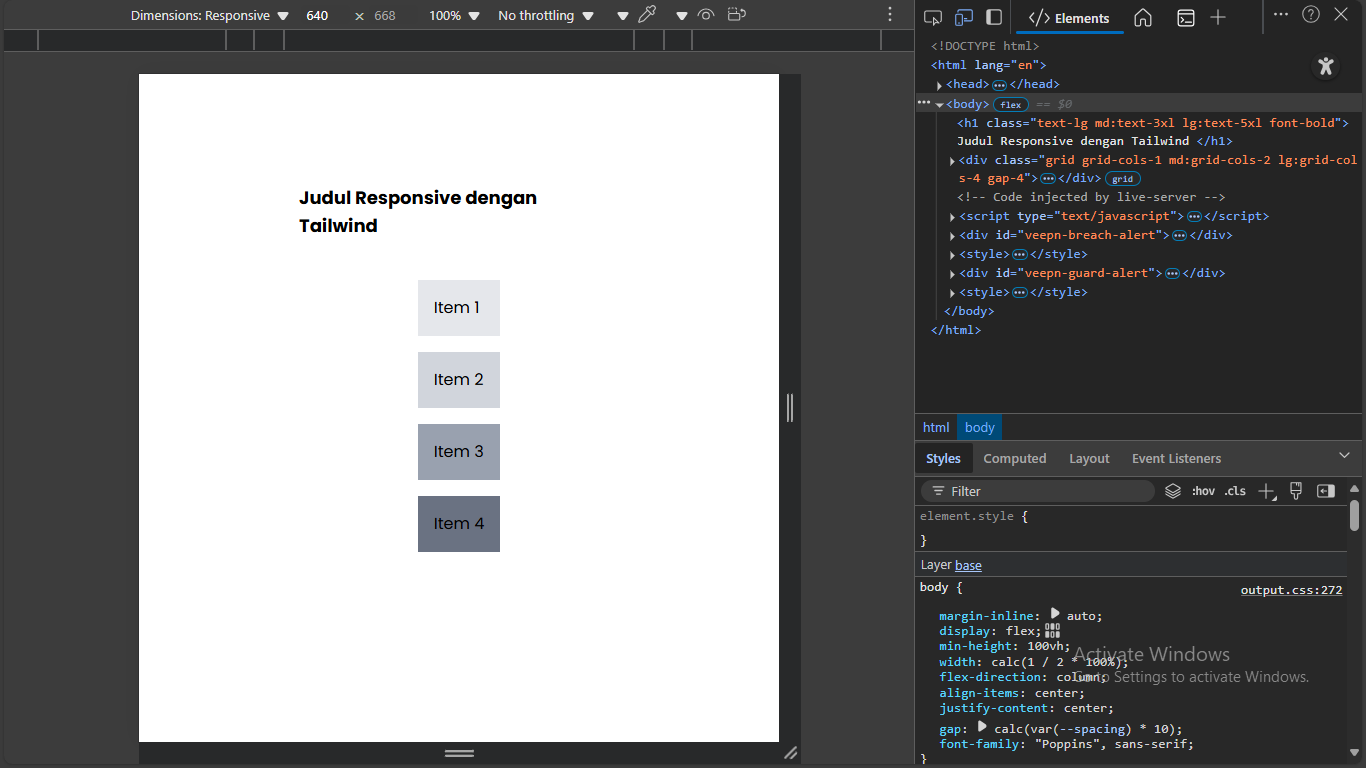Open the output.css:272 source link

coord(1291,590)
